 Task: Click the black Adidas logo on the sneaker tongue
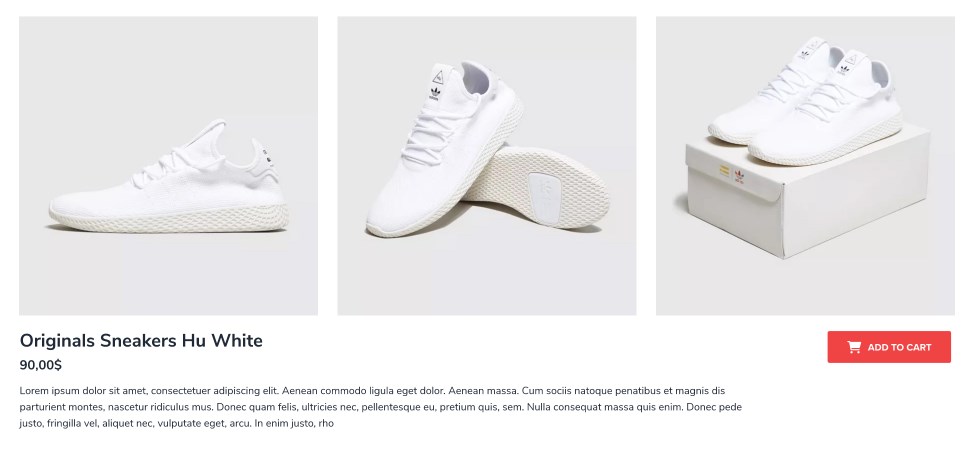(x=435, y=93)
